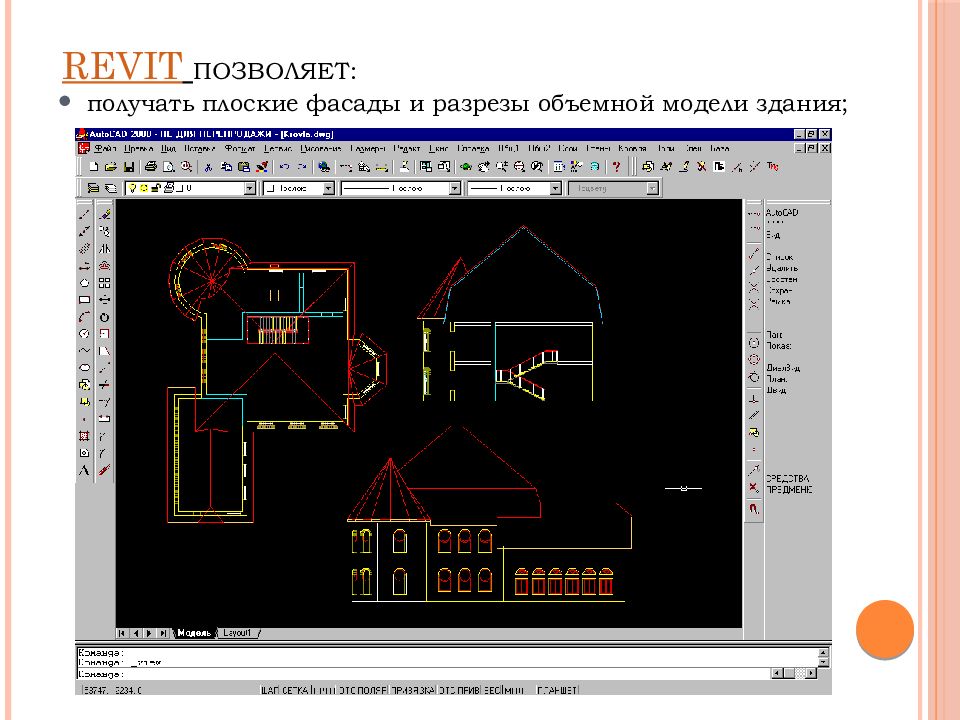
Task: Save the drawing using the floppy disk icon
Action: click(129, 167)
